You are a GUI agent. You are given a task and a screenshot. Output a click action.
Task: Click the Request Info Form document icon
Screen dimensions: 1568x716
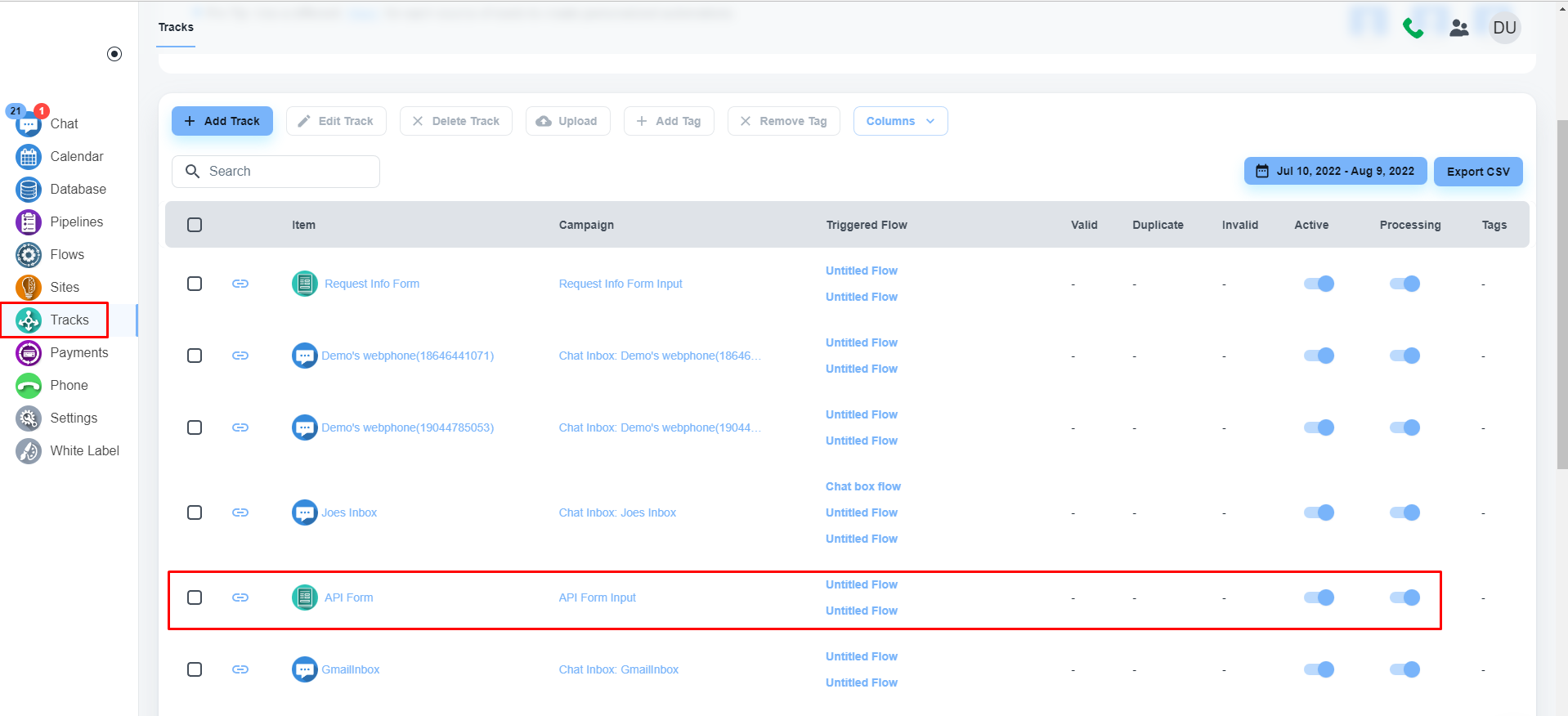[304, 284]
